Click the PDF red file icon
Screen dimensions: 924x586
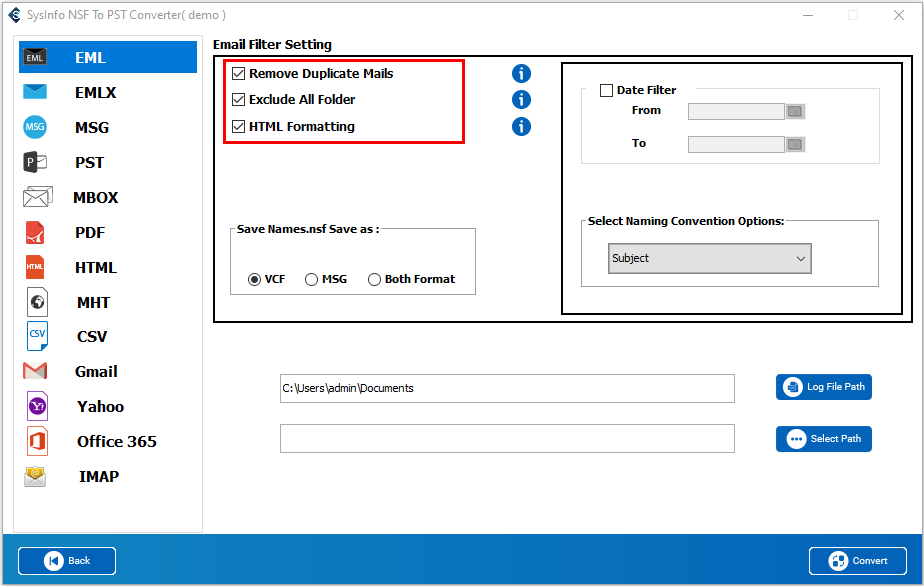point(35,232)
